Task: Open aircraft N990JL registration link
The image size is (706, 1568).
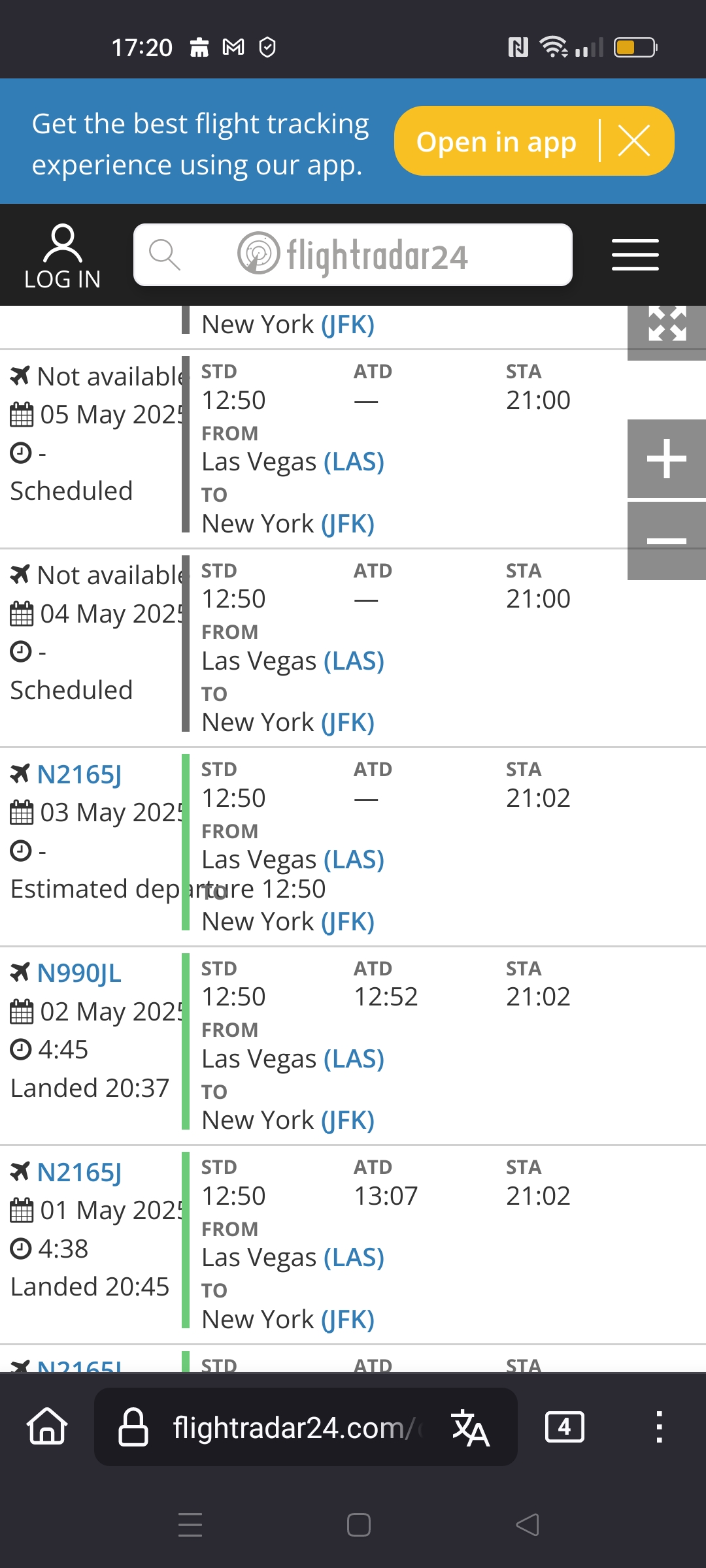Action: coord(79,973)
